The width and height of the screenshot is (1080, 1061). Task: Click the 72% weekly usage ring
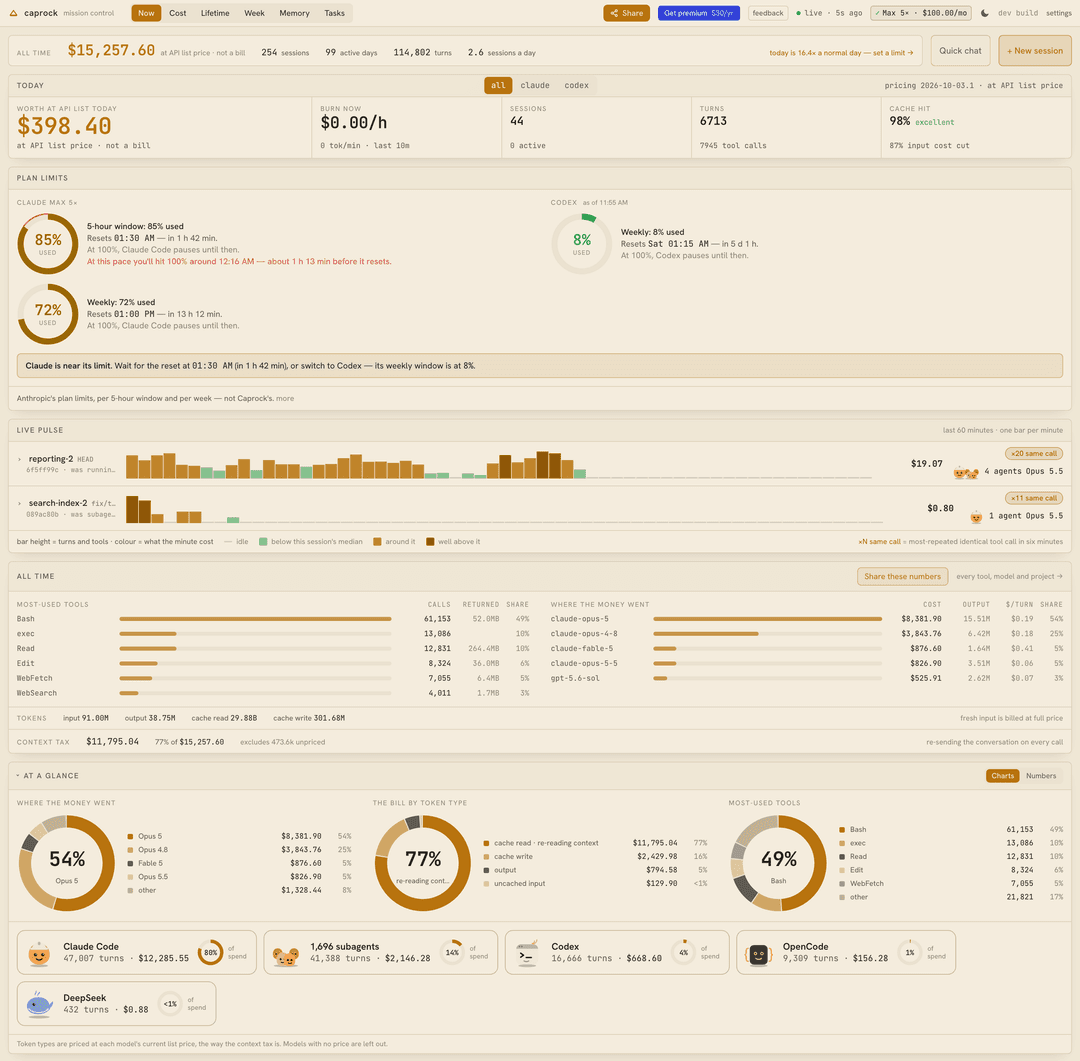point(48,314)
